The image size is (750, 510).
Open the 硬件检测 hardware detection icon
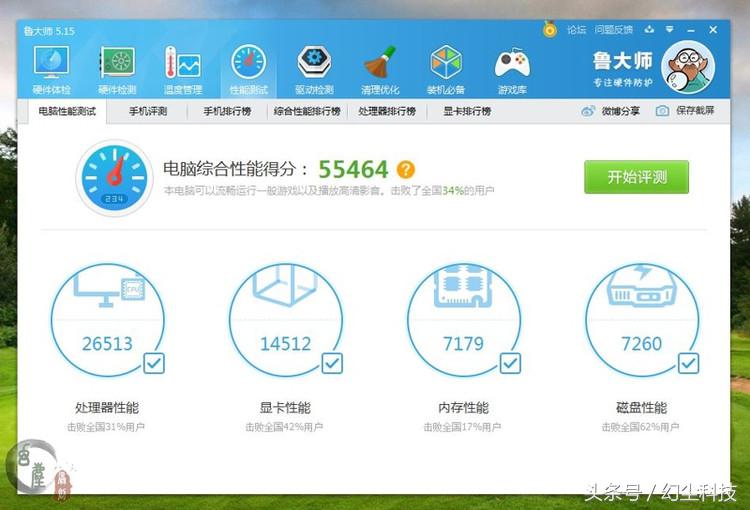[x=117, y=69]
